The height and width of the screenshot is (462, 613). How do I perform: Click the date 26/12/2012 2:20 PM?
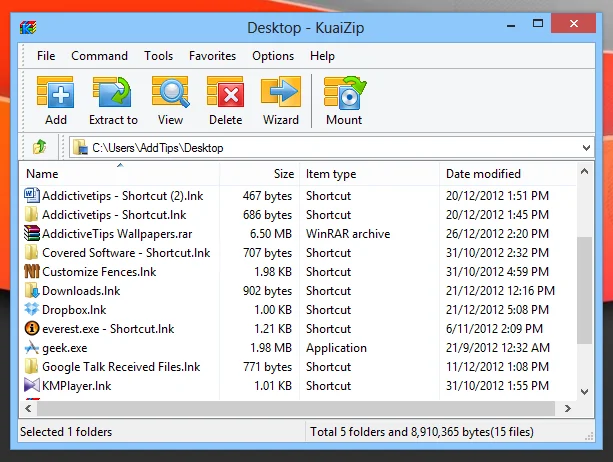[497, 234]
